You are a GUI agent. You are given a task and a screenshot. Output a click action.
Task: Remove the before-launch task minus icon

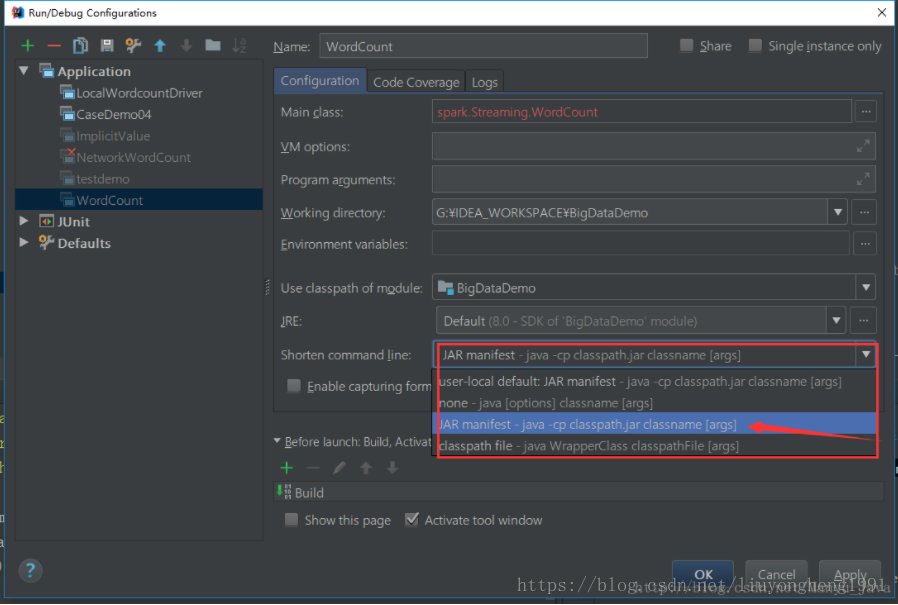[x=313, y=468]
